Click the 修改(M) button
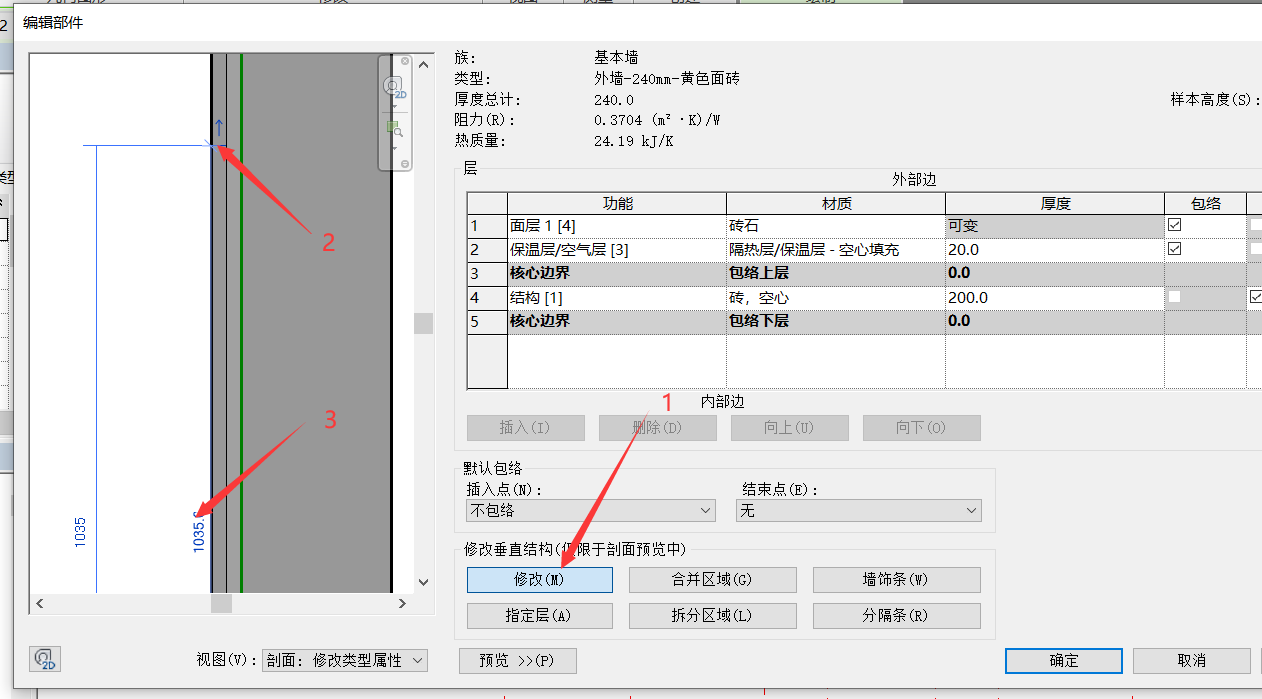This screenshot has height=699, width=1262. [x=540, y=580]
